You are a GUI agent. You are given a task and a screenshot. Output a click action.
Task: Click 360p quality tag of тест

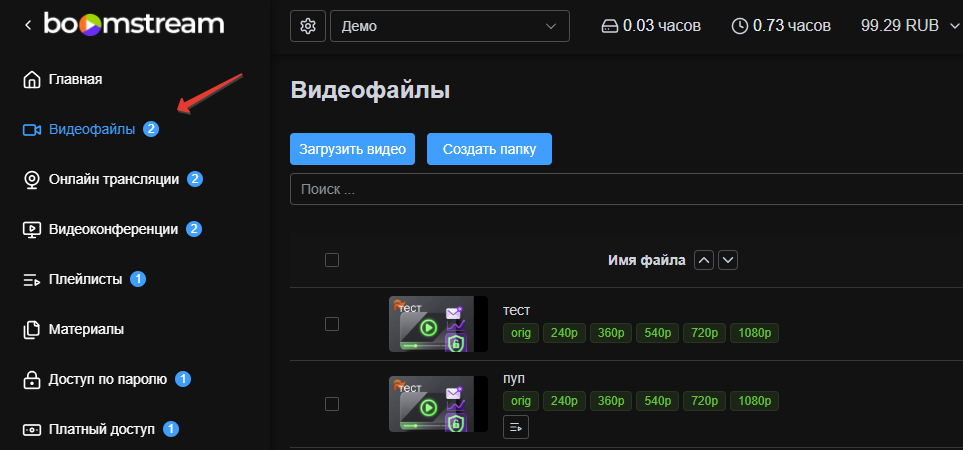(611, 333)
